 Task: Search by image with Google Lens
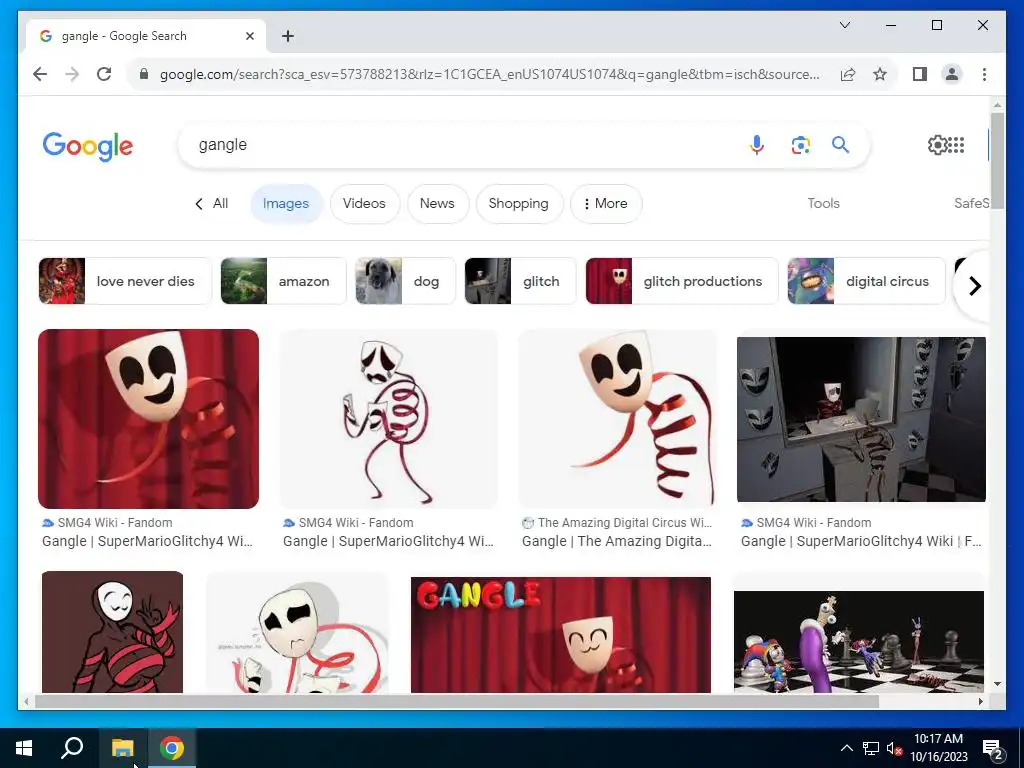801,144
